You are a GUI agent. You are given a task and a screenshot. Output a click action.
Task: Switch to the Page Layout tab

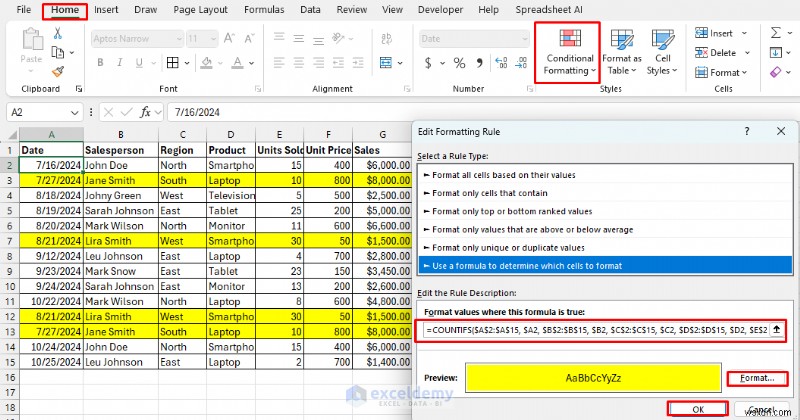tap(201, 10)
